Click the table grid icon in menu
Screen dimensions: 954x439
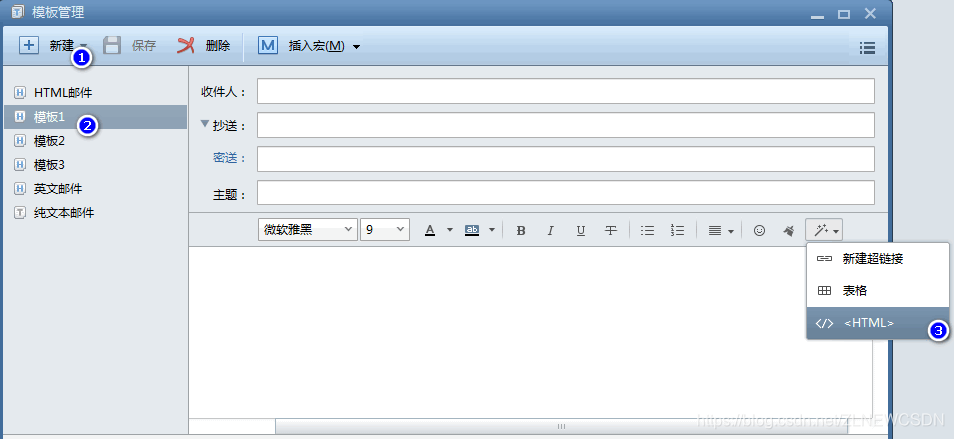824,291
